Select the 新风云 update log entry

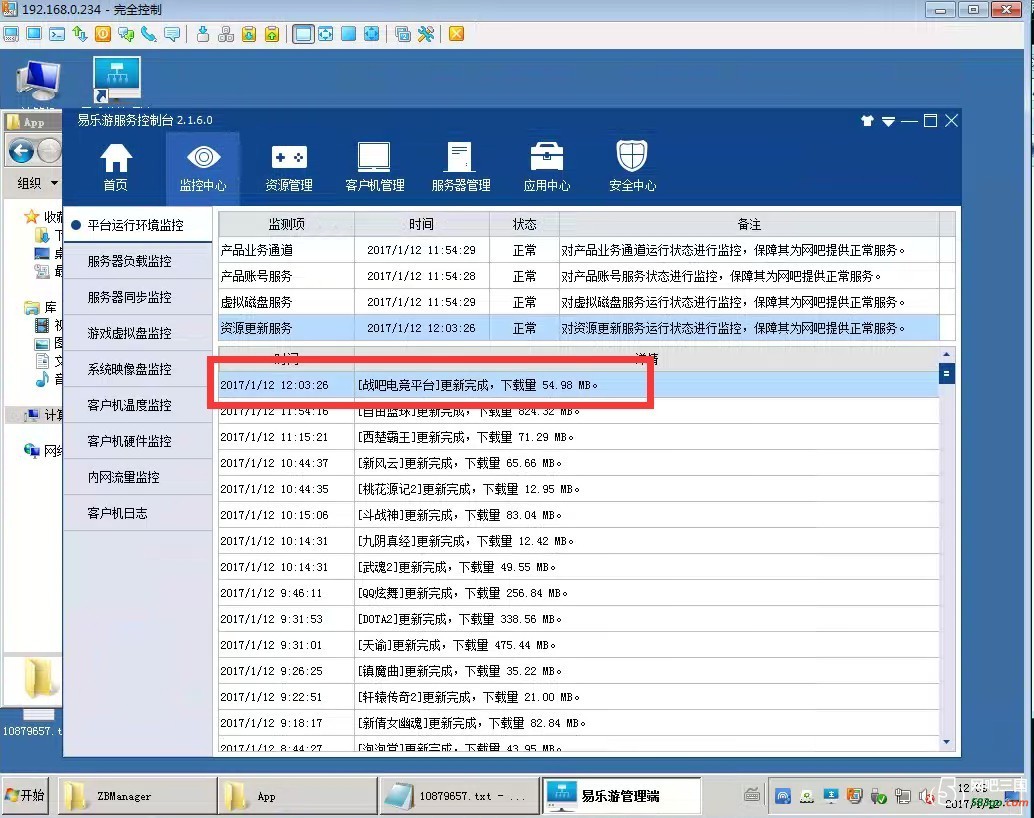click(x=579, y=463)
